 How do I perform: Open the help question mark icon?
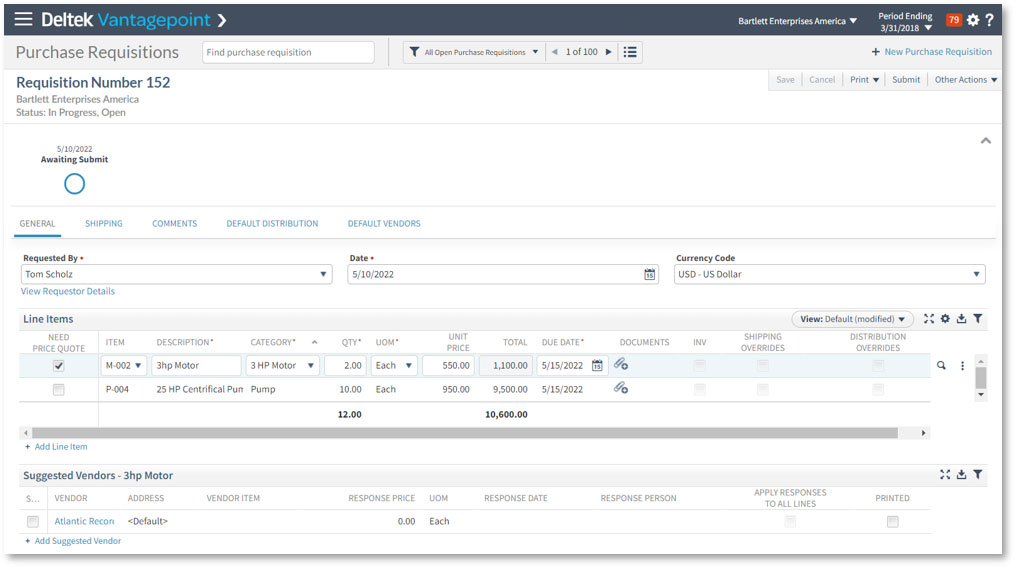click(989, 20)
